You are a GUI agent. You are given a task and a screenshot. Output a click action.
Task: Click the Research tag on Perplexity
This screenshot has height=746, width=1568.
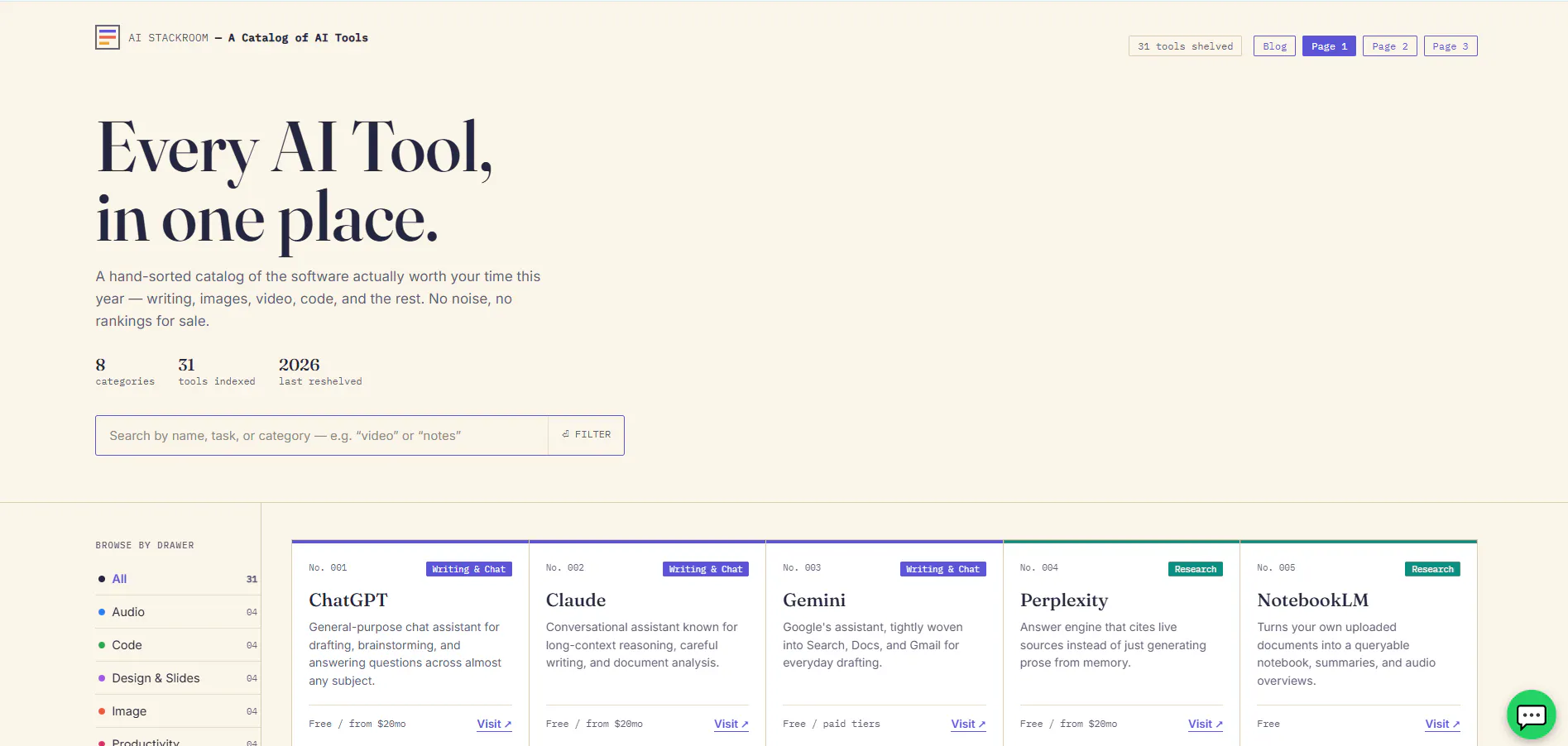[1196, 569]
